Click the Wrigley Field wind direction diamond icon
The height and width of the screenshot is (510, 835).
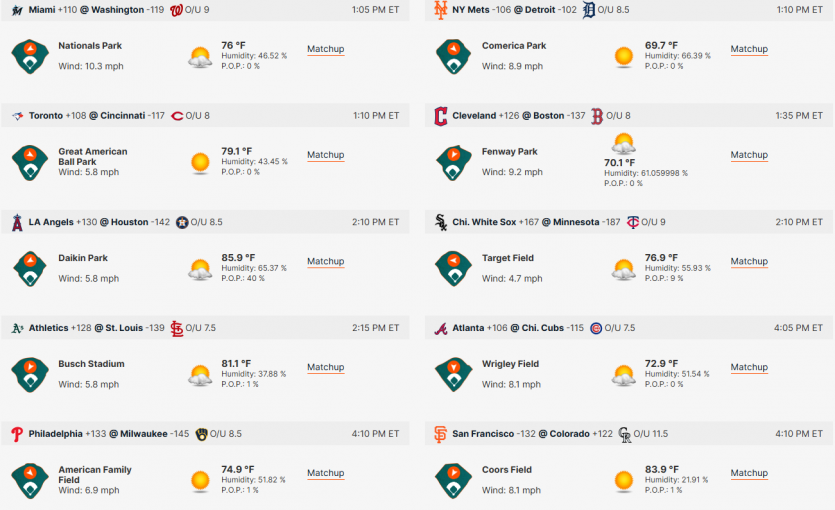coord(453,374)
